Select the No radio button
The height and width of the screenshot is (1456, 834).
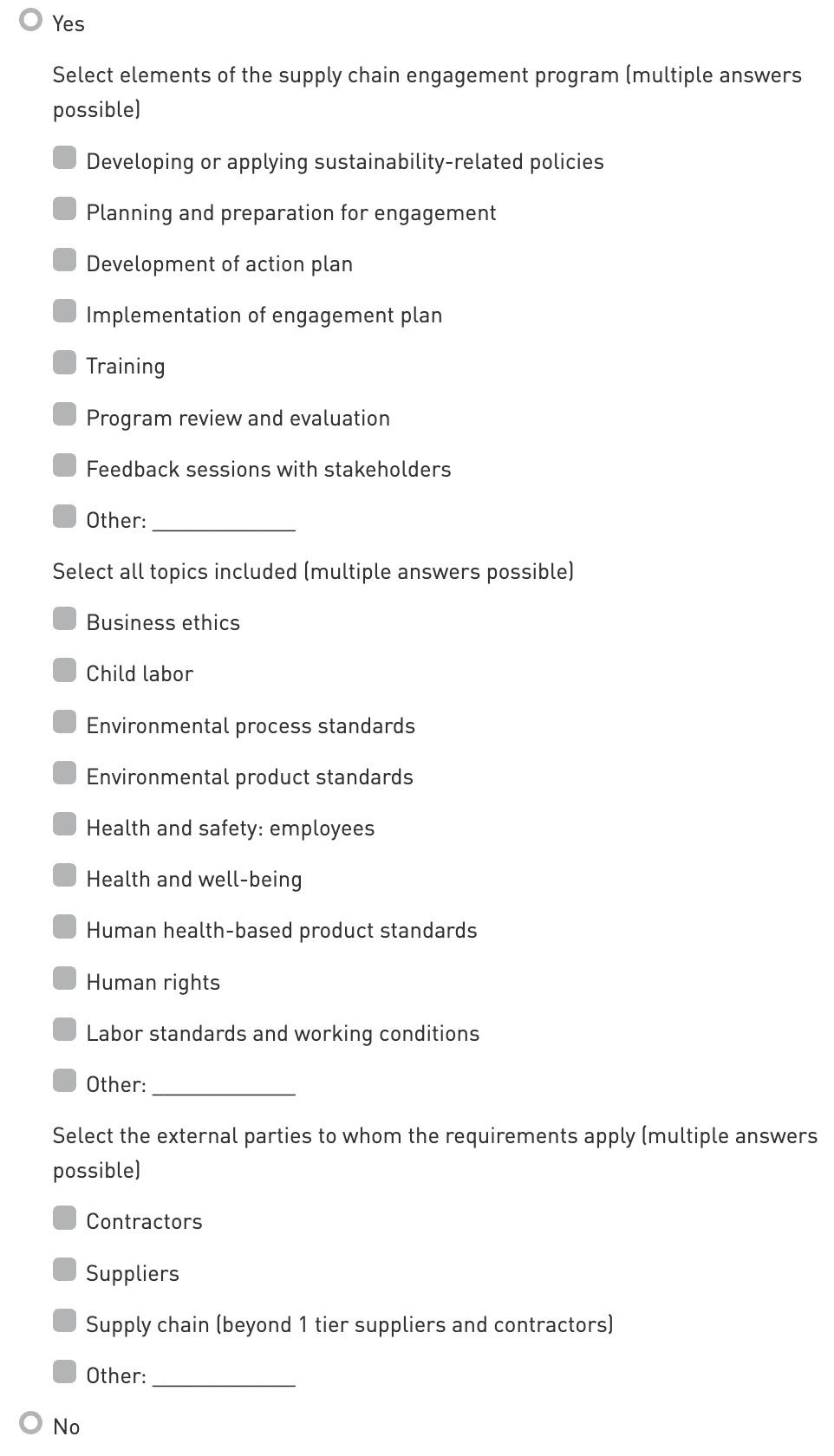(x=31, y=1423)
